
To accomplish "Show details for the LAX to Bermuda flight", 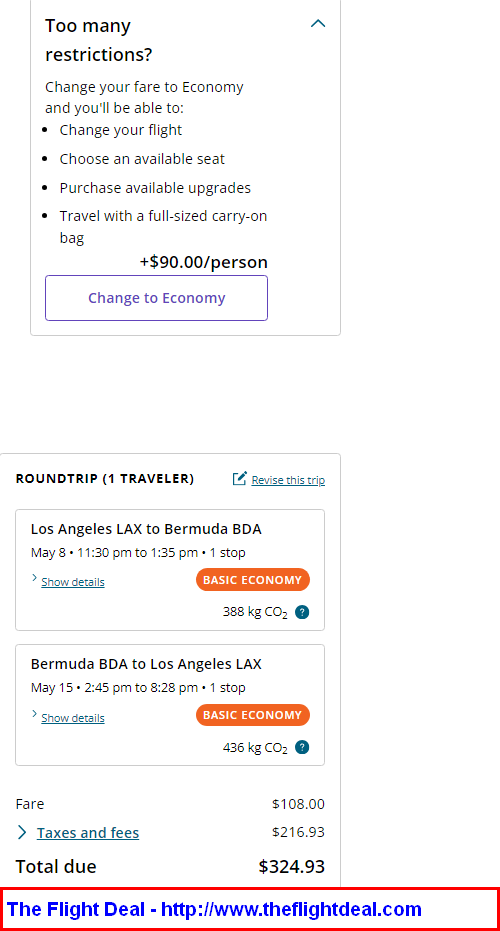I will (x=72, y=582).
